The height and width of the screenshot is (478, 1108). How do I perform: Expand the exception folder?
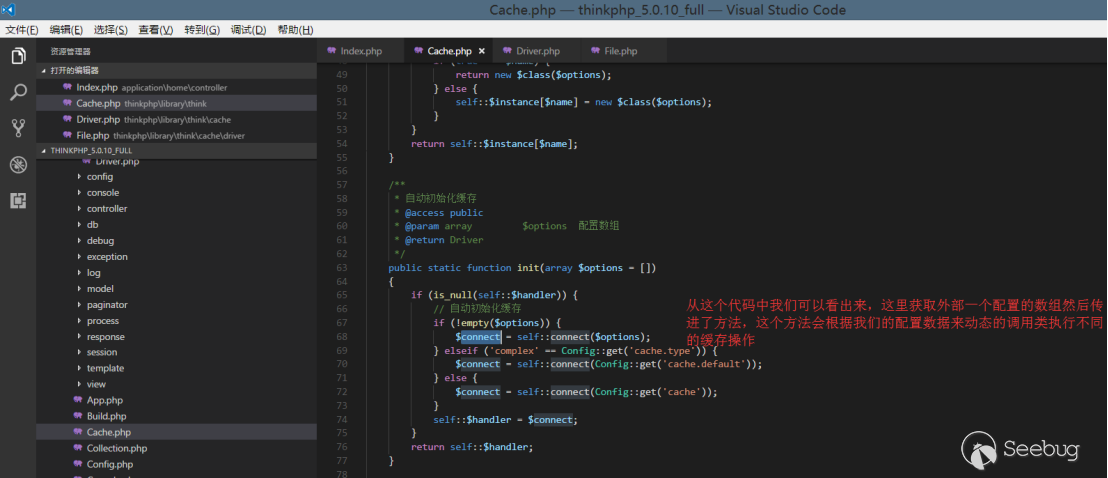pos(107,257)
